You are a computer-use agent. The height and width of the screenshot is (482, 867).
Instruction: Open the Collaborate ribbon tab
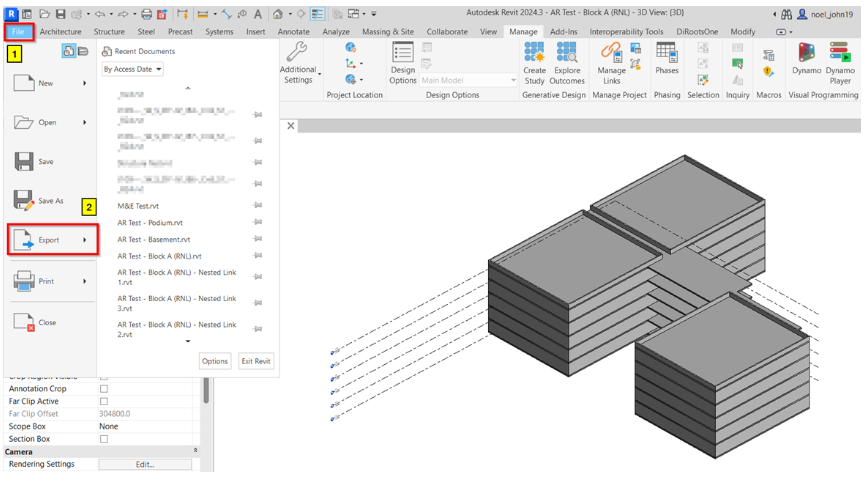[x=447, y=32]
